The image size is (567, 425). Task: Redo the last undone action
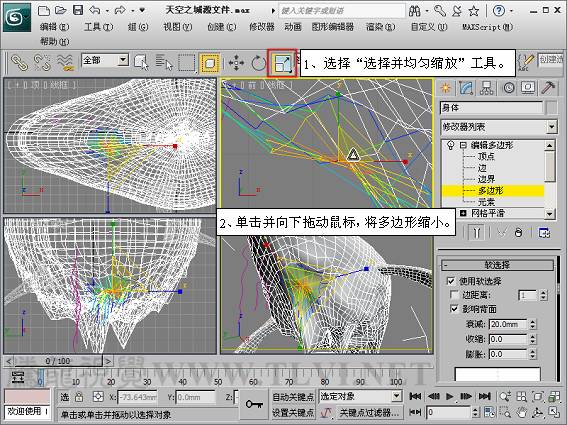click(x=120, y=10)
